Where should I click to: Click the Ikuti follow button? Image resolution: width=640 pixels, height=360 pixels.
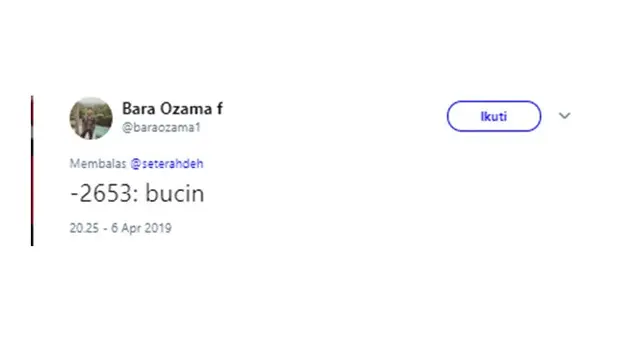(x=494, y=116)
